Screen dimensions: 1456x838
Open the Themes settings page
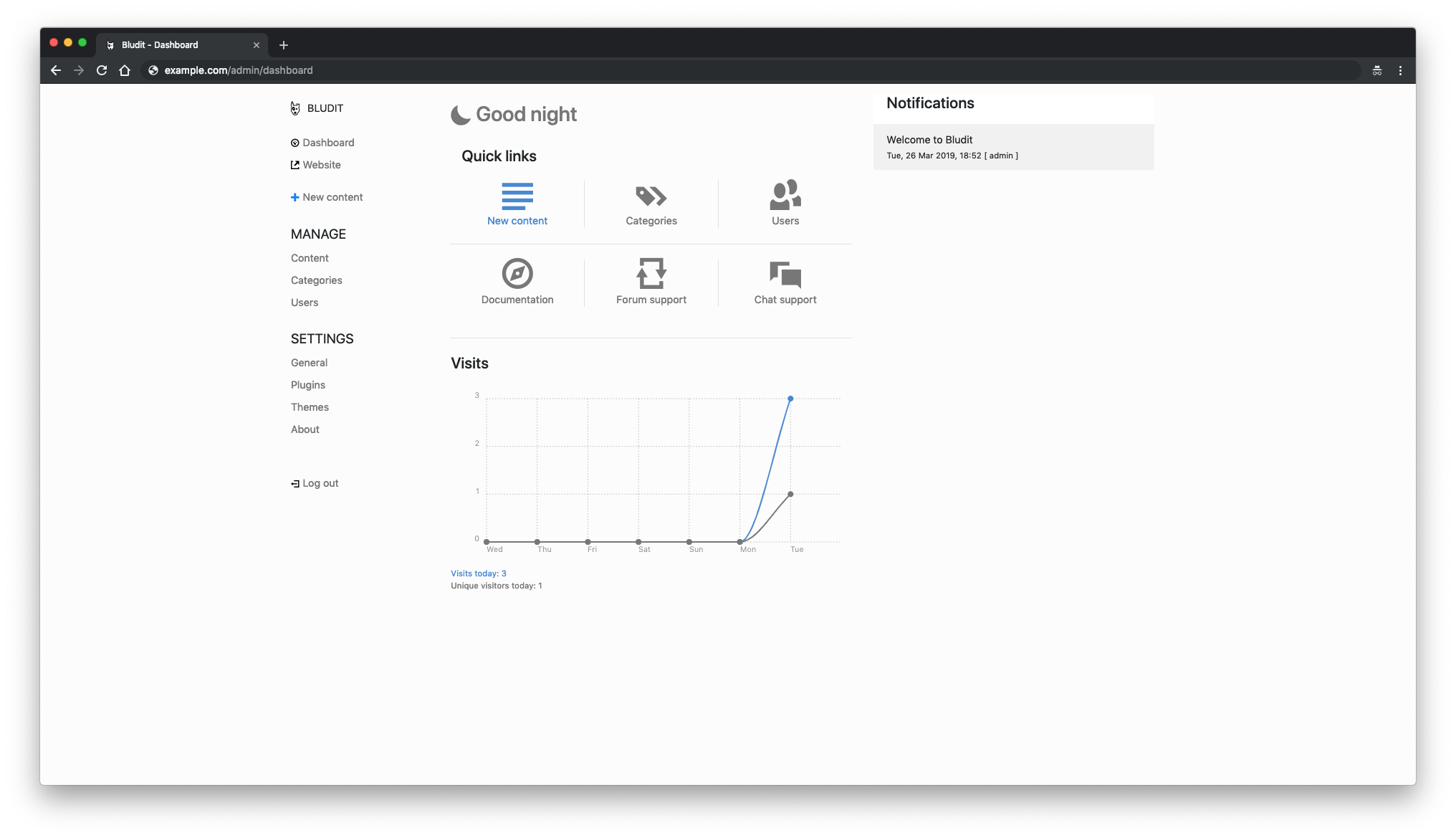point(310,407)
